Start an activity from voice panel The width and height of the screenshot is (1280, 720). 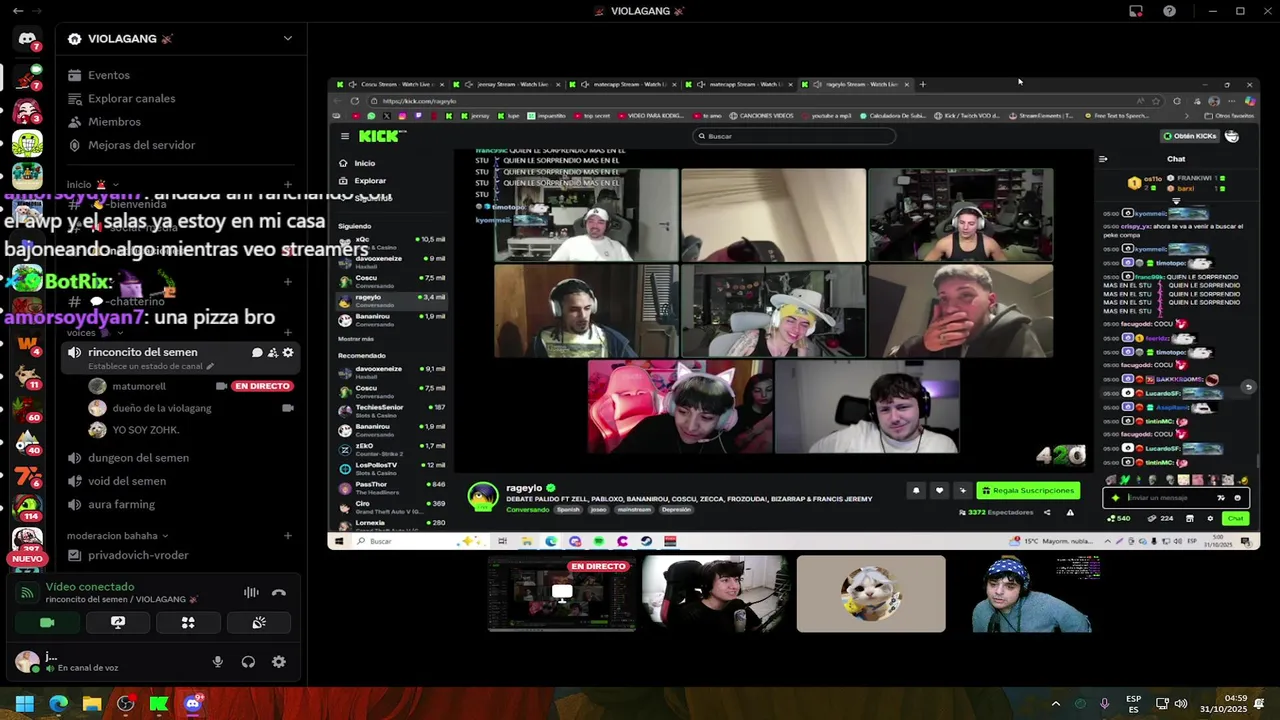point(188,622)
